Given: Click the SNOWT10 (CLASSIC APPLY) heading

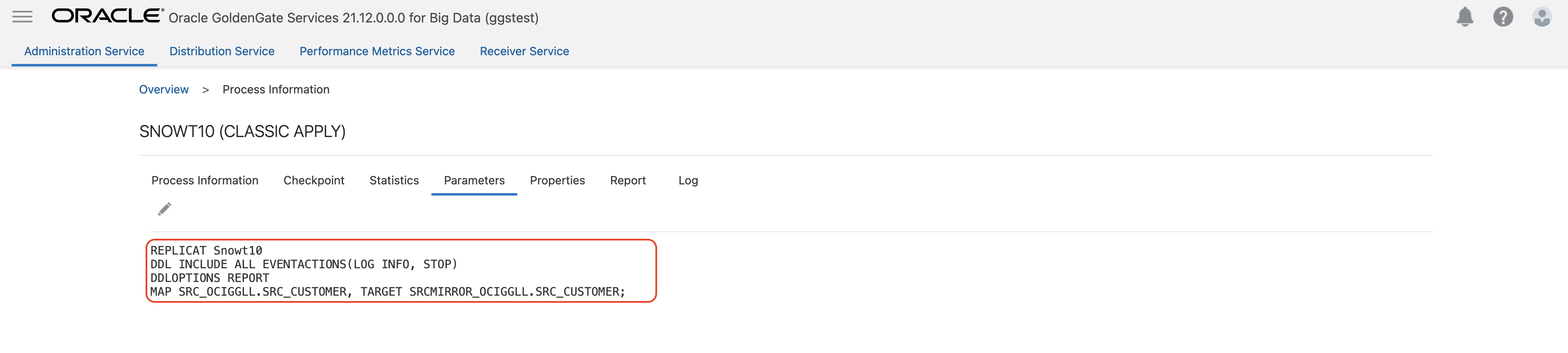Looking at the screenshot, I should tap(242, 132).
